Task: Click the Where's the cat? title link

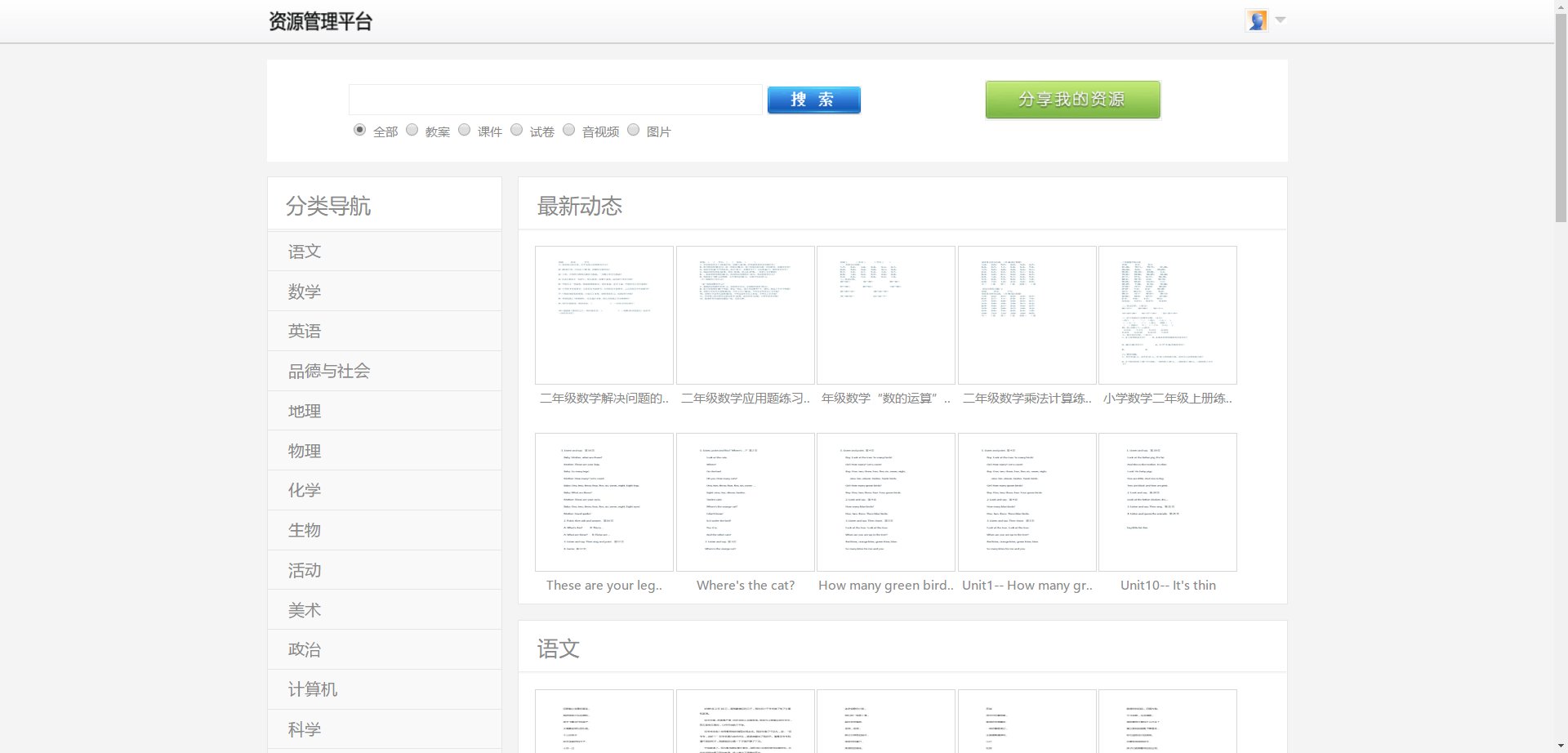Action: [x=746, y=586]
